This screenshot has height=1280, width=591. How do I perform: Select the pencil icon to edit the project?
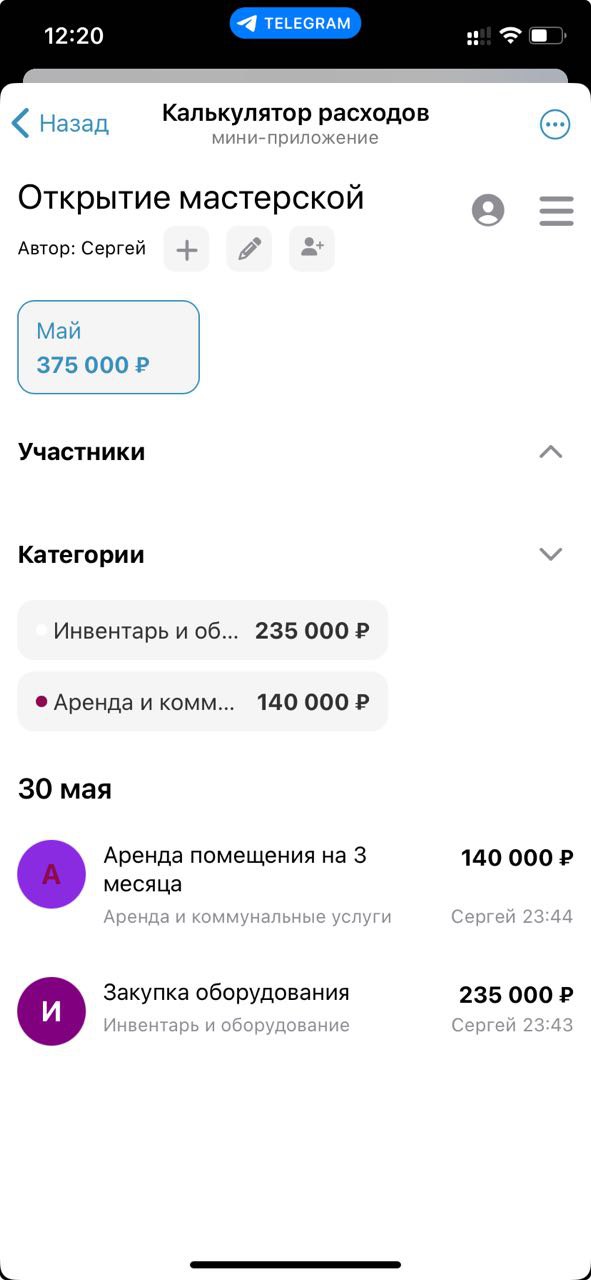point(249,249)
